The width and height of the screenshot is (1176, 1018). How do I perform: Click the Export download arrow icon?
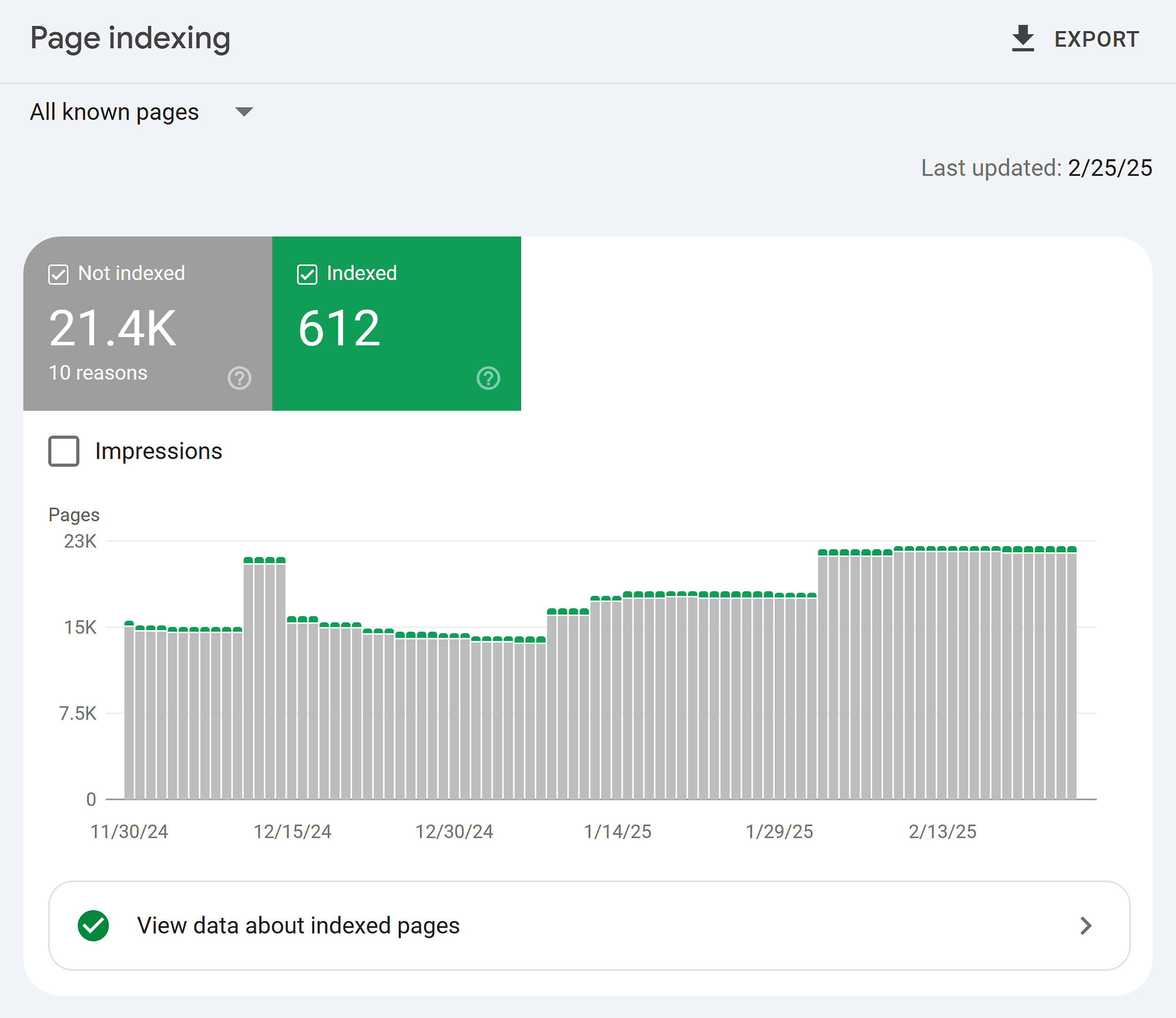(x=1023, y=38)
